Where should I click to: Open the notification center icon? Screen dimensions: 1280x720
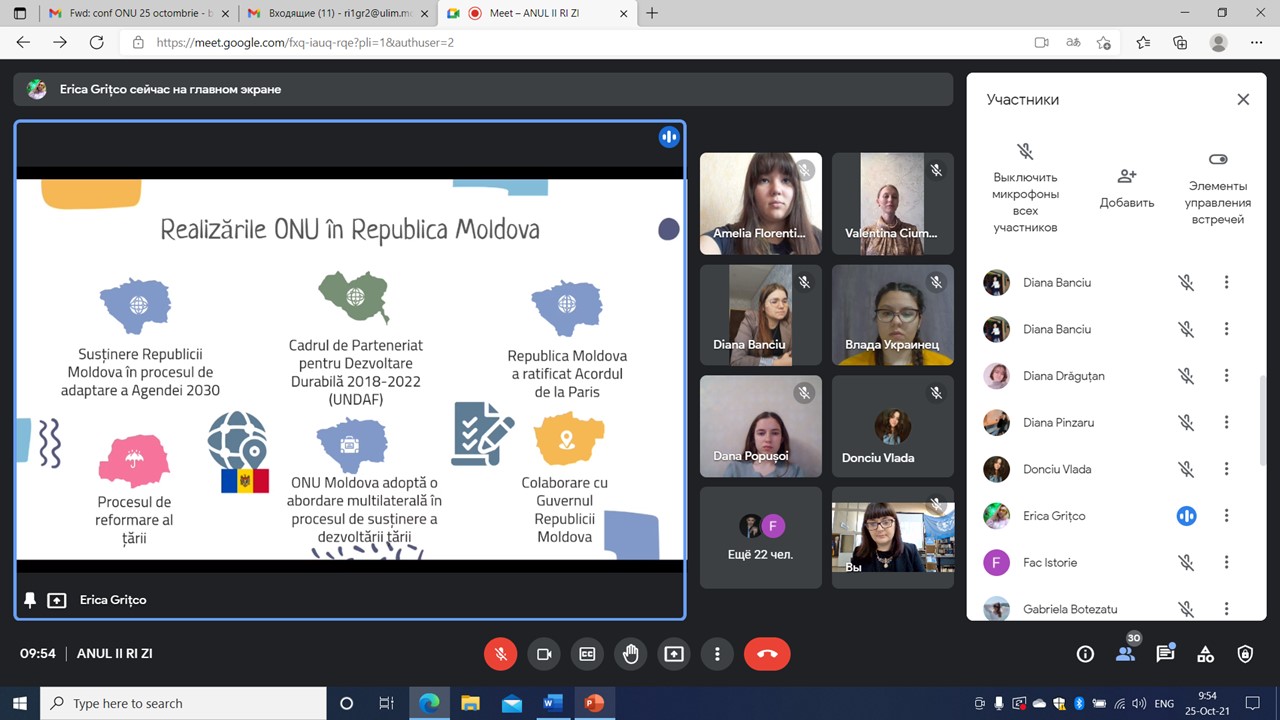(x=1253, y=703)
